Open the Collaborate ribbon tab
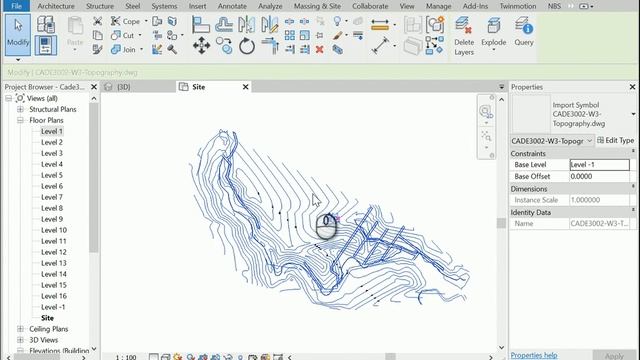 (x=370, y=6)
